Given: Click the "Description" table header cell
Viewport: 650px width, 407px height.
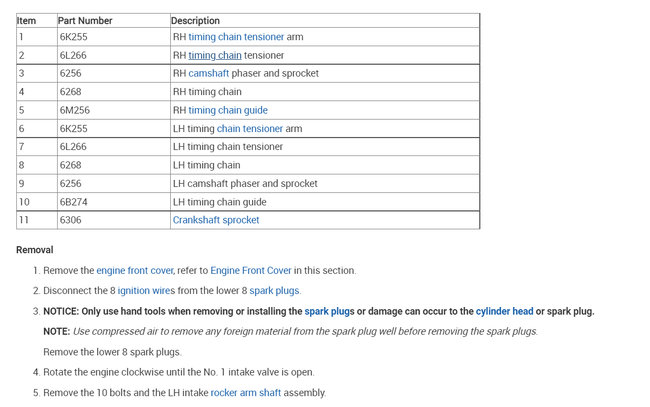Looking at the screenshot, I should [x=196, y=20].
